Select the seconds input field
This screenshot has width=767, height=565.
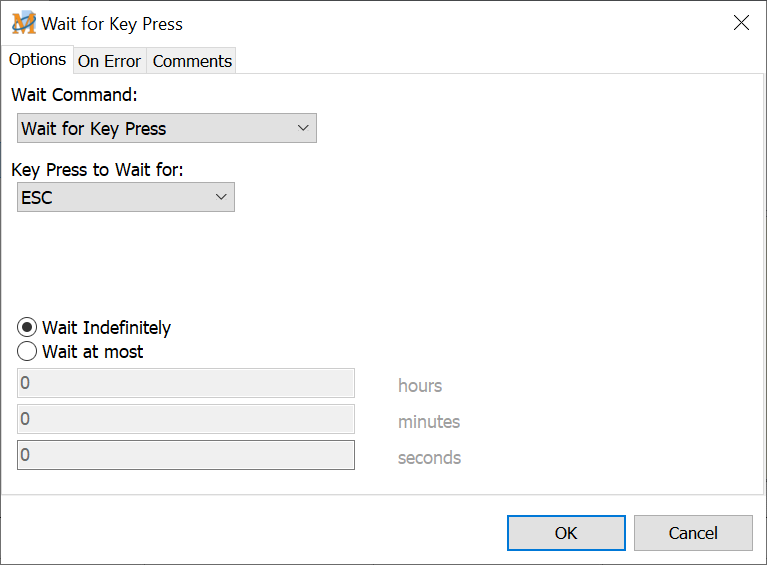point(186,455)
